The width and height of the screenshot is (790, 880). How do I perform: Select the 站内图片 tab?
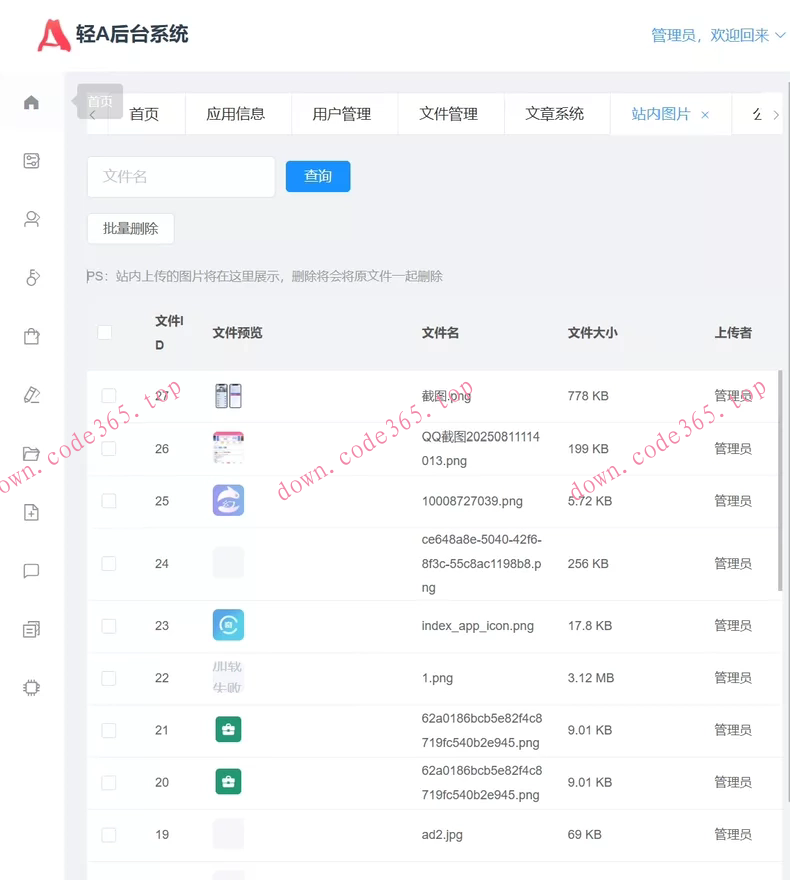pos(660,114)
